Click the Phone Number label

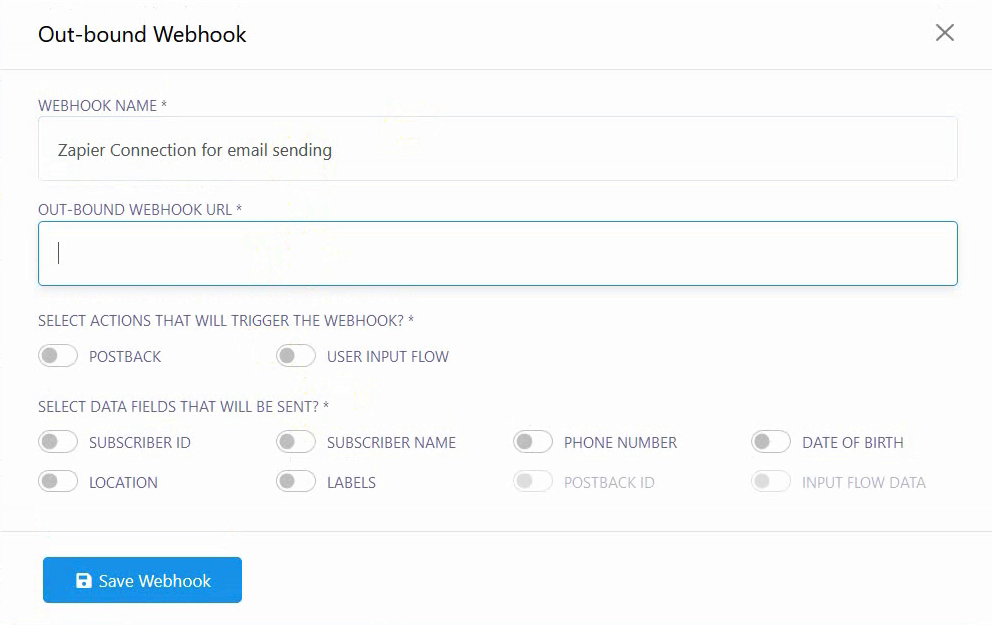[620, 443]
